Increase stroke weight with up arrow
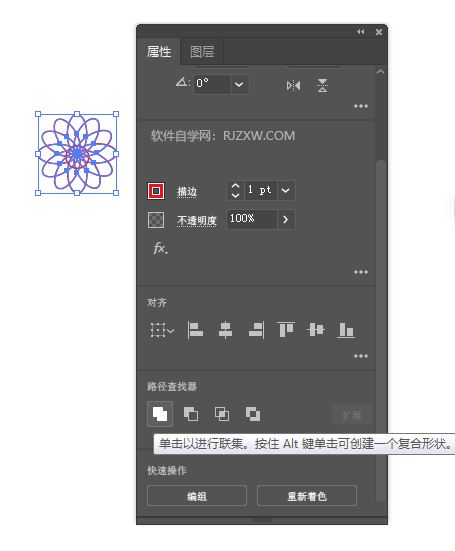Image resolution: width=455 pixels, height=551 pixels. (x=235, y=186)
